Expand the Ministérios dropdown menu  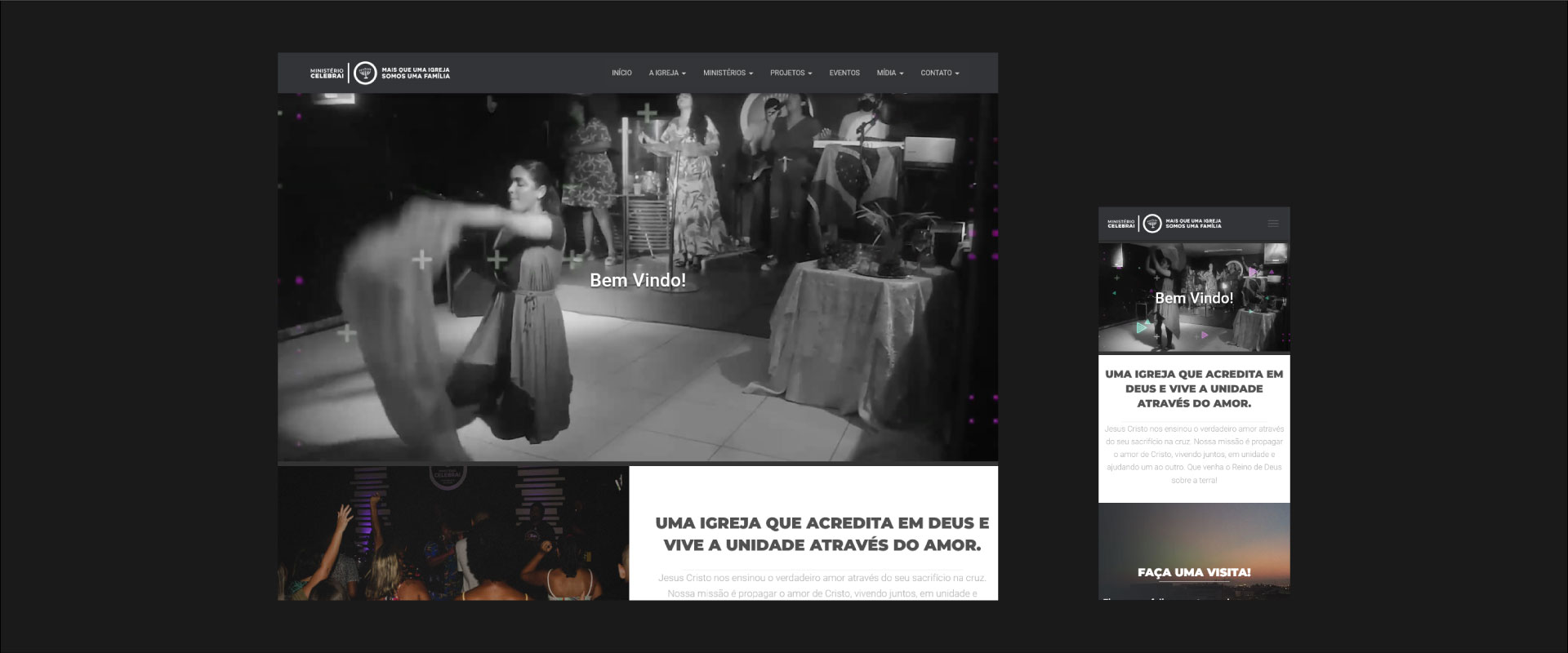(x=728, y=73)
